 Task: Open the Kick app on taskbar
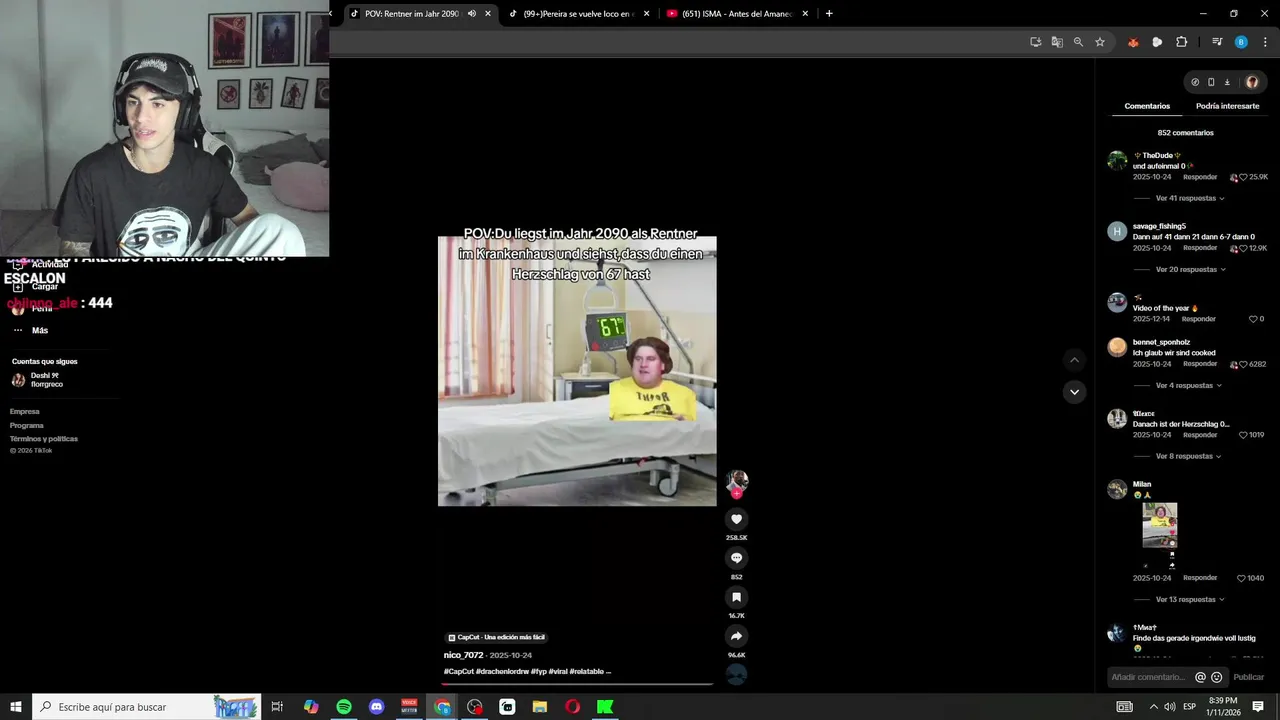coord(605,707)
